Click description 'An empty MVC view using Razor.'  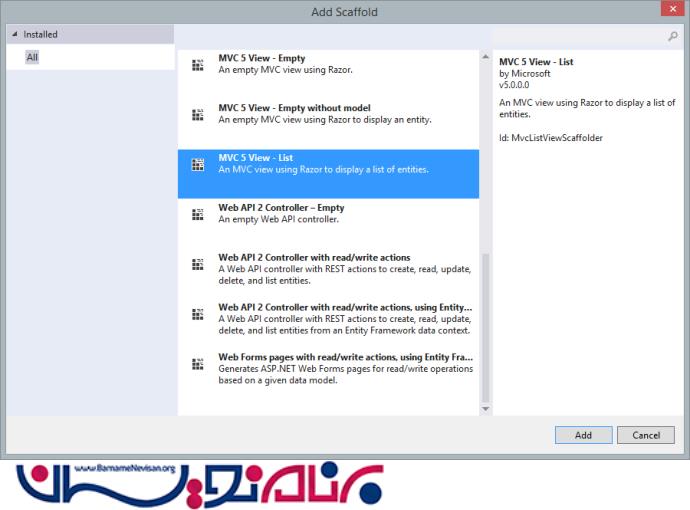285,70
